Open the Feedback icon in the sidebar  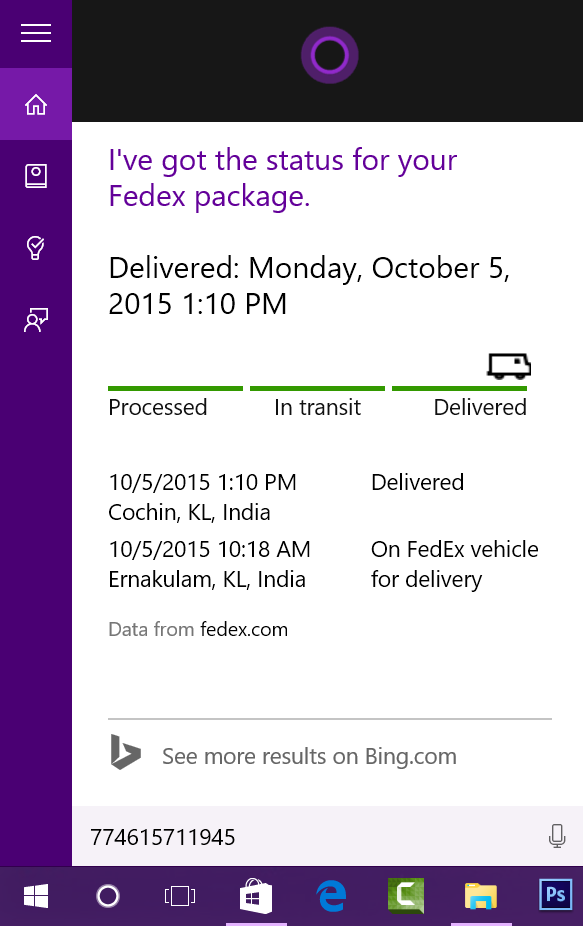pos(36,319)
